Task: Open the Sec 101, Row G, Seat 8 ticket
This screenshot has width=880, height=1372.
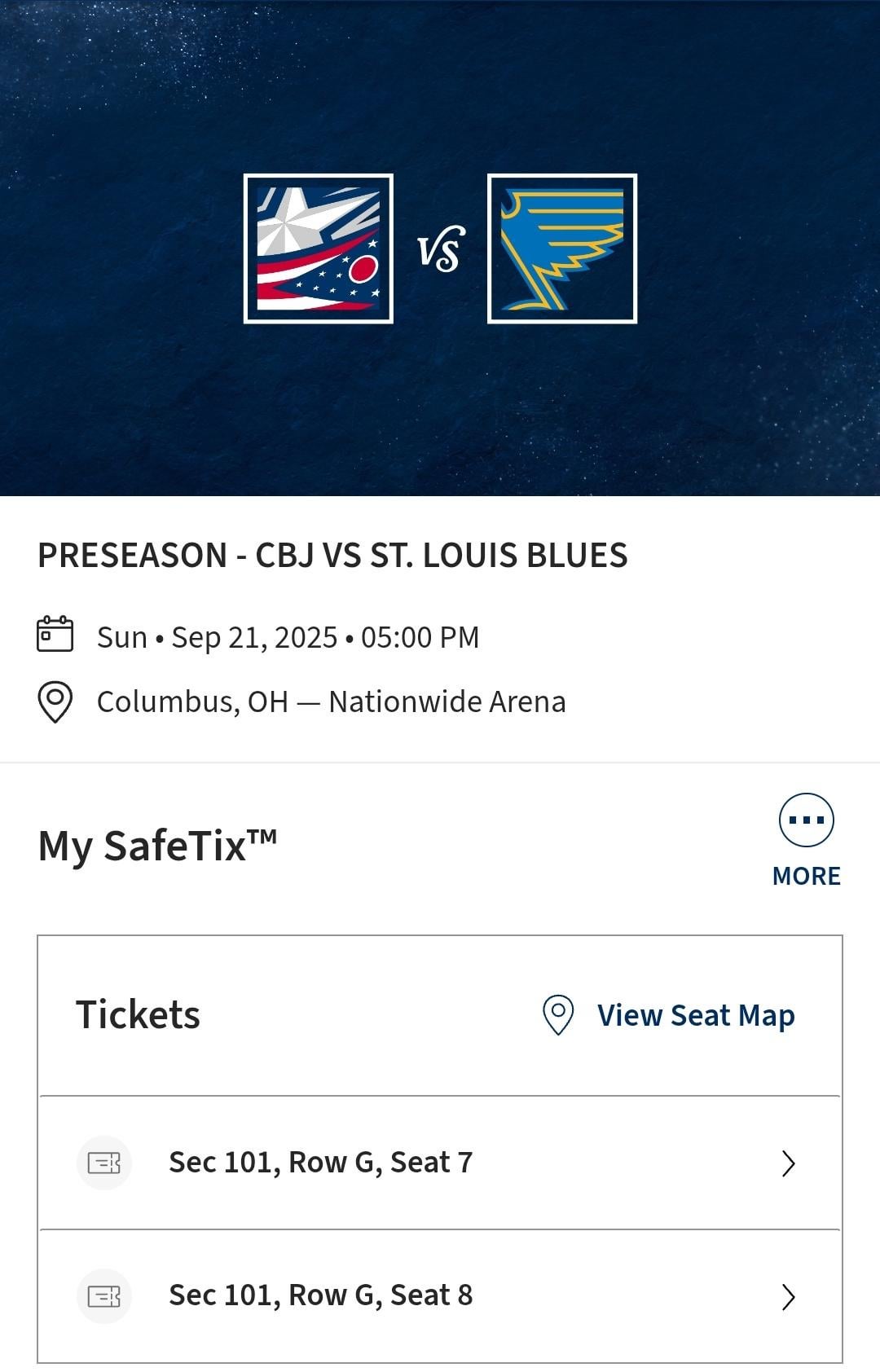Action: pos(320,1295)
